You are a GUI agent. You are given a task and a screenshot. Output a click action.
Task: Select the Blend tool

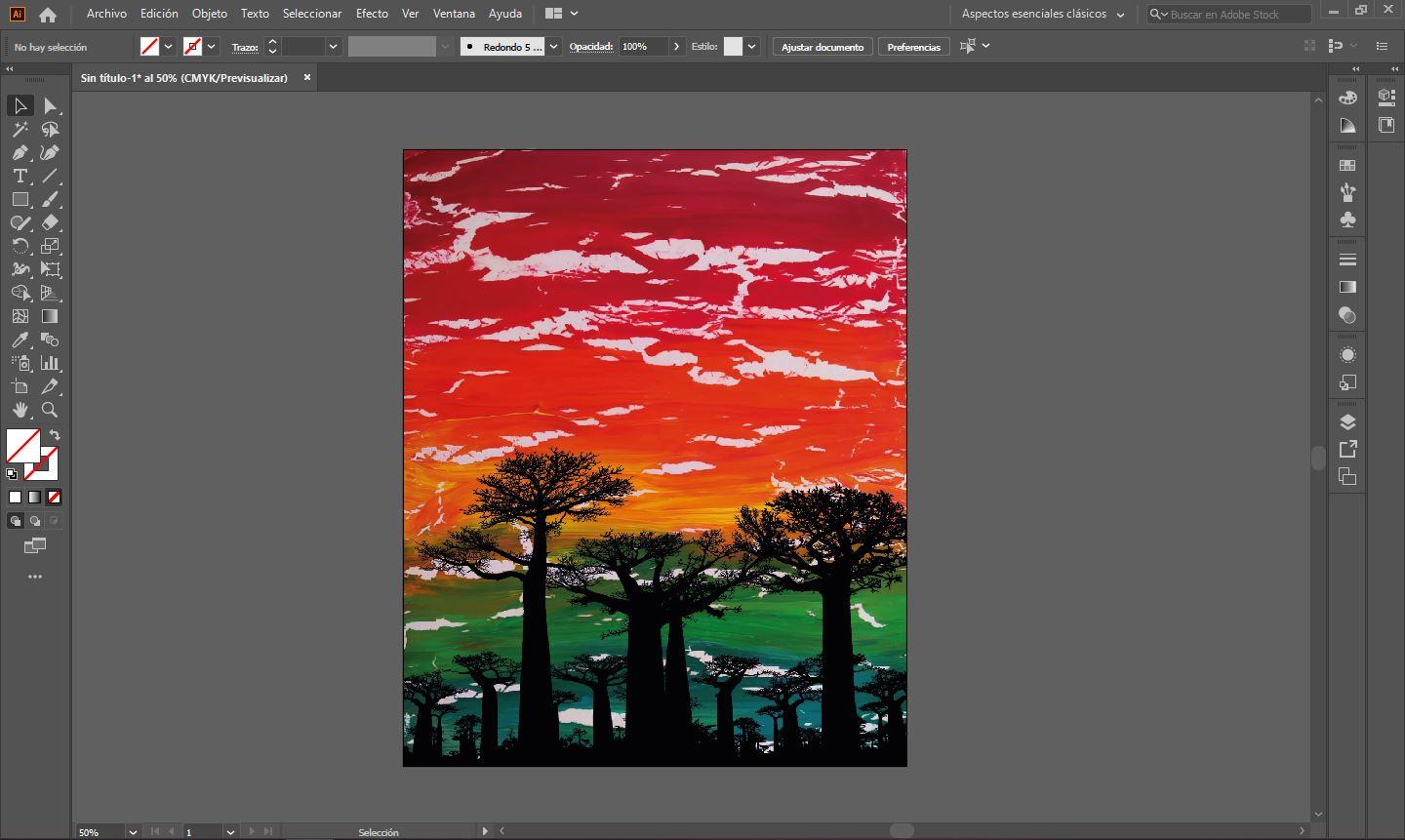click(50, 340)
